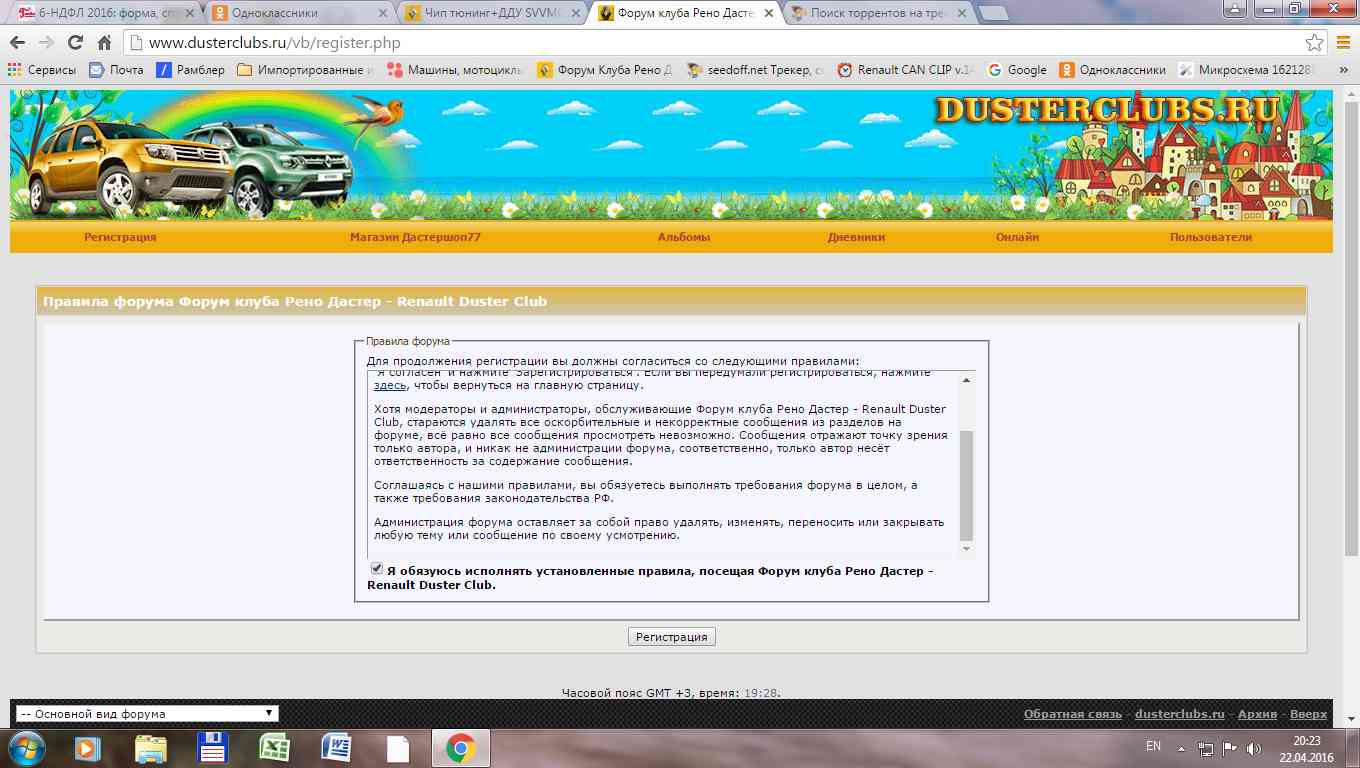
Task: Click the Home icon in the browser toolbar
Action: click(x=104, y=43)
